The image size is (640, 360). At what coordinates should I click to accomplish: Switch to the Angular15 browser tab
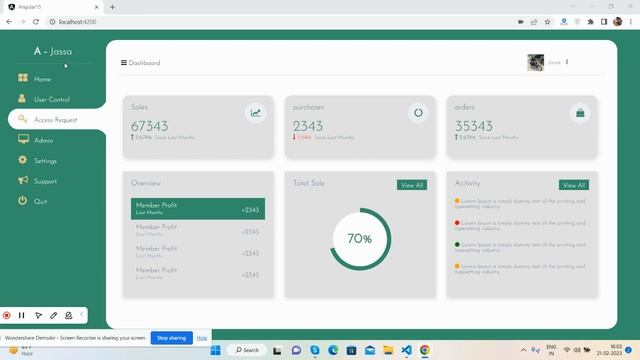point(53,7)
